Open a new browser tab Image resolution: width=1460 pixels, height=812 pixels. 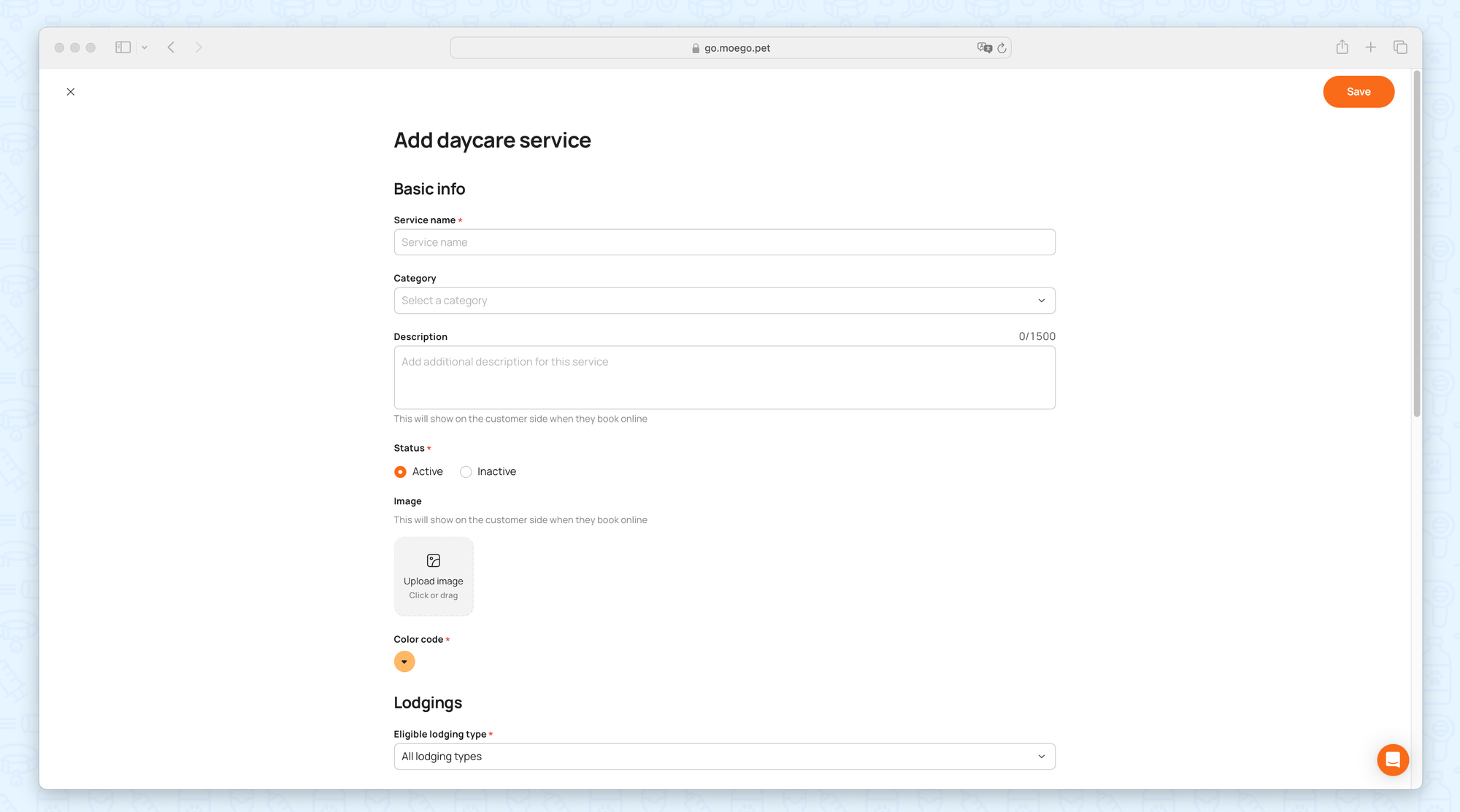pyautogui.click(x=1370, y=47)
